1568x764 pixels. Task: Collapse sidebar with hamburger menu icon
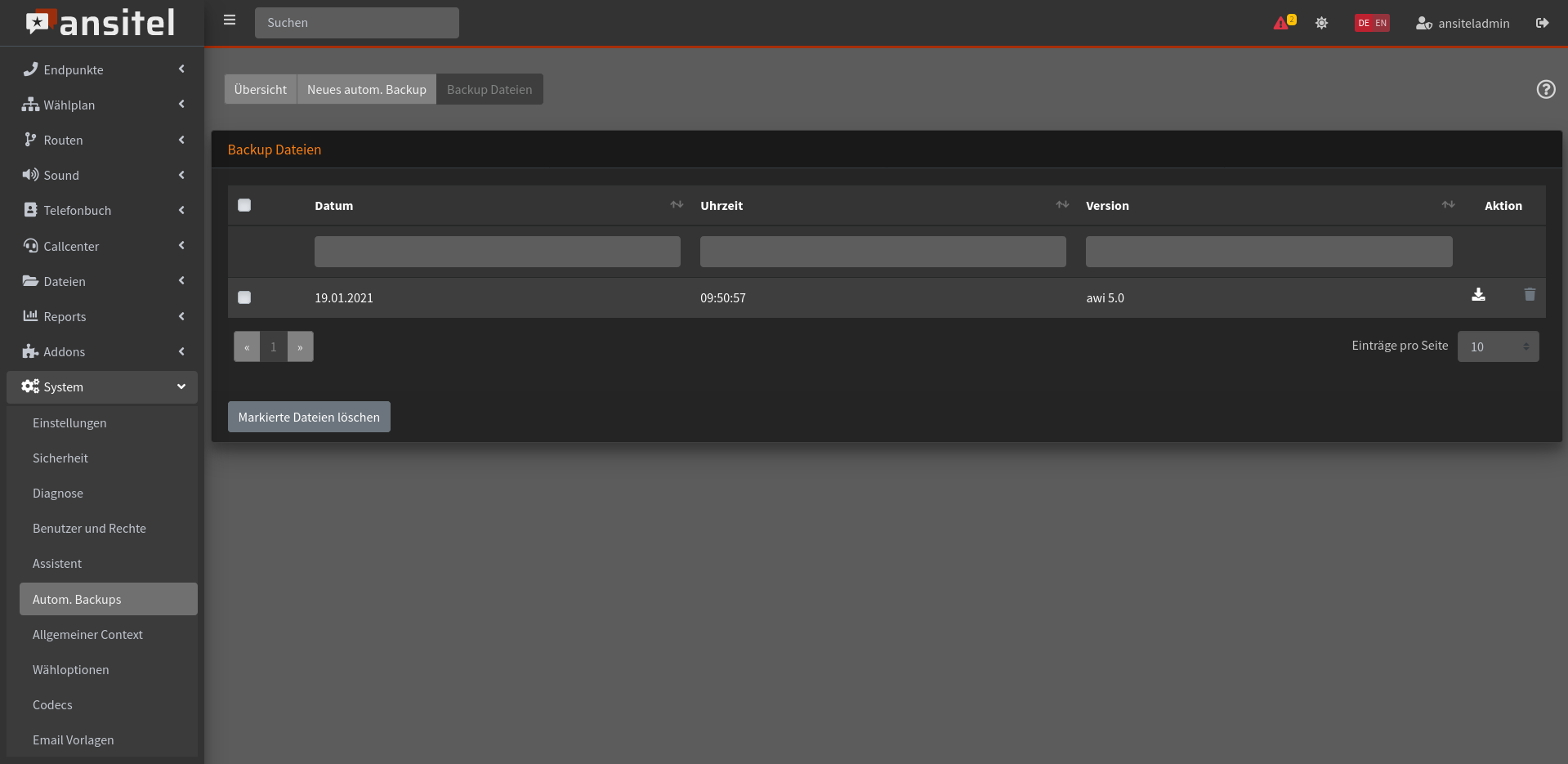point(230,20)
